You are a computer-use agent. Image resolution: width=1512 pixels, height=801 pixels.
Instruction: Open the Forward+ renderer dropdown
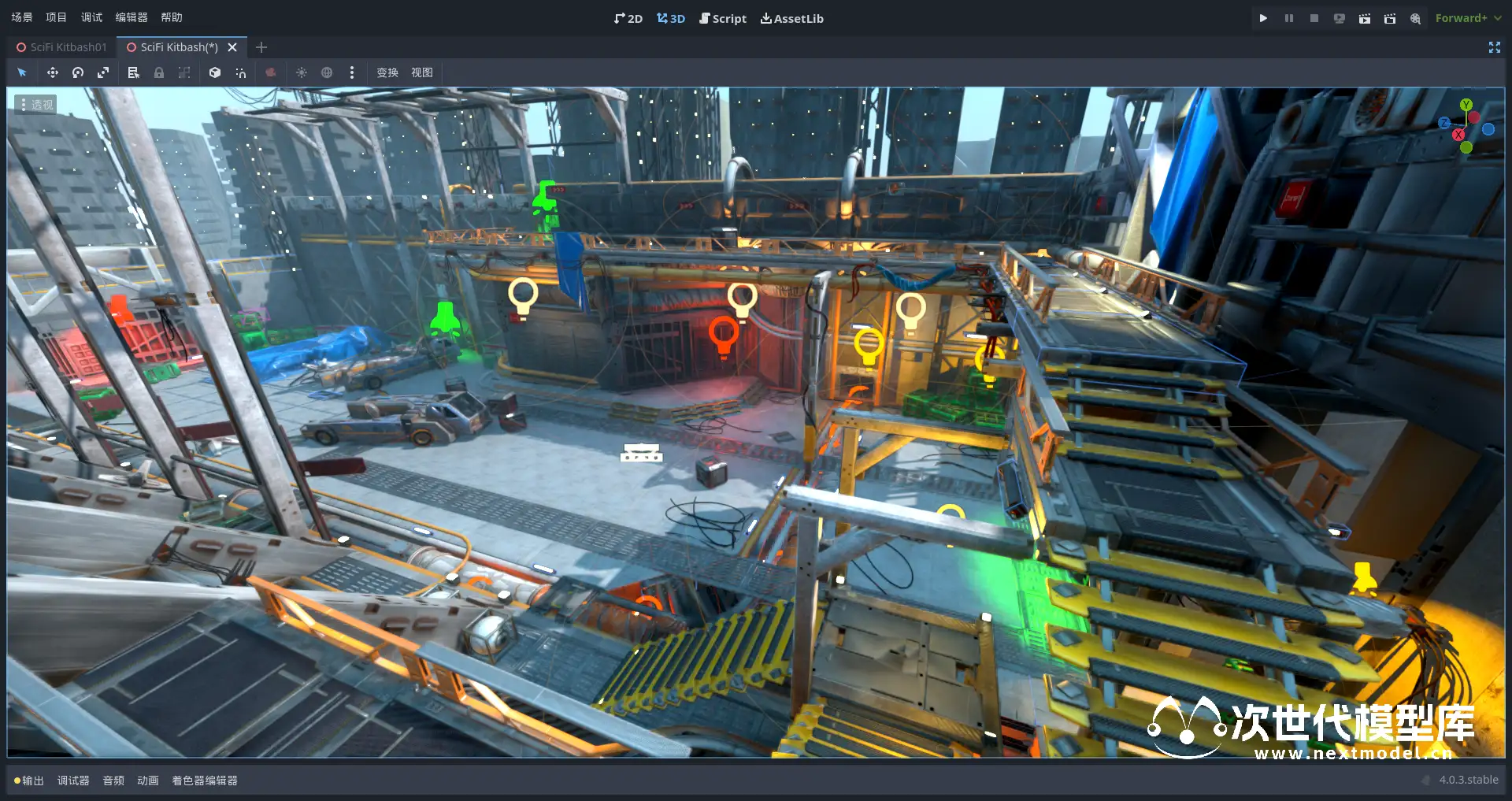[1467, 18]
